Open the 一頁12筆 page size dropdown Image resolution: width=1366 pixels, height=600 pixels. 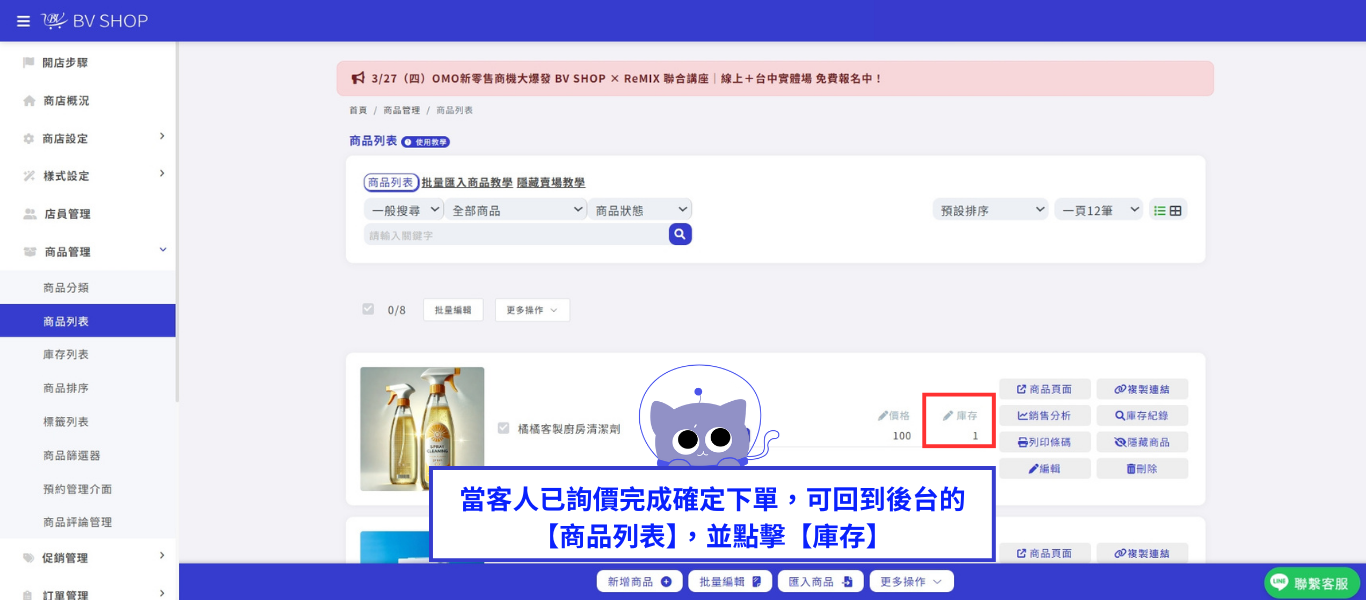1098,210
